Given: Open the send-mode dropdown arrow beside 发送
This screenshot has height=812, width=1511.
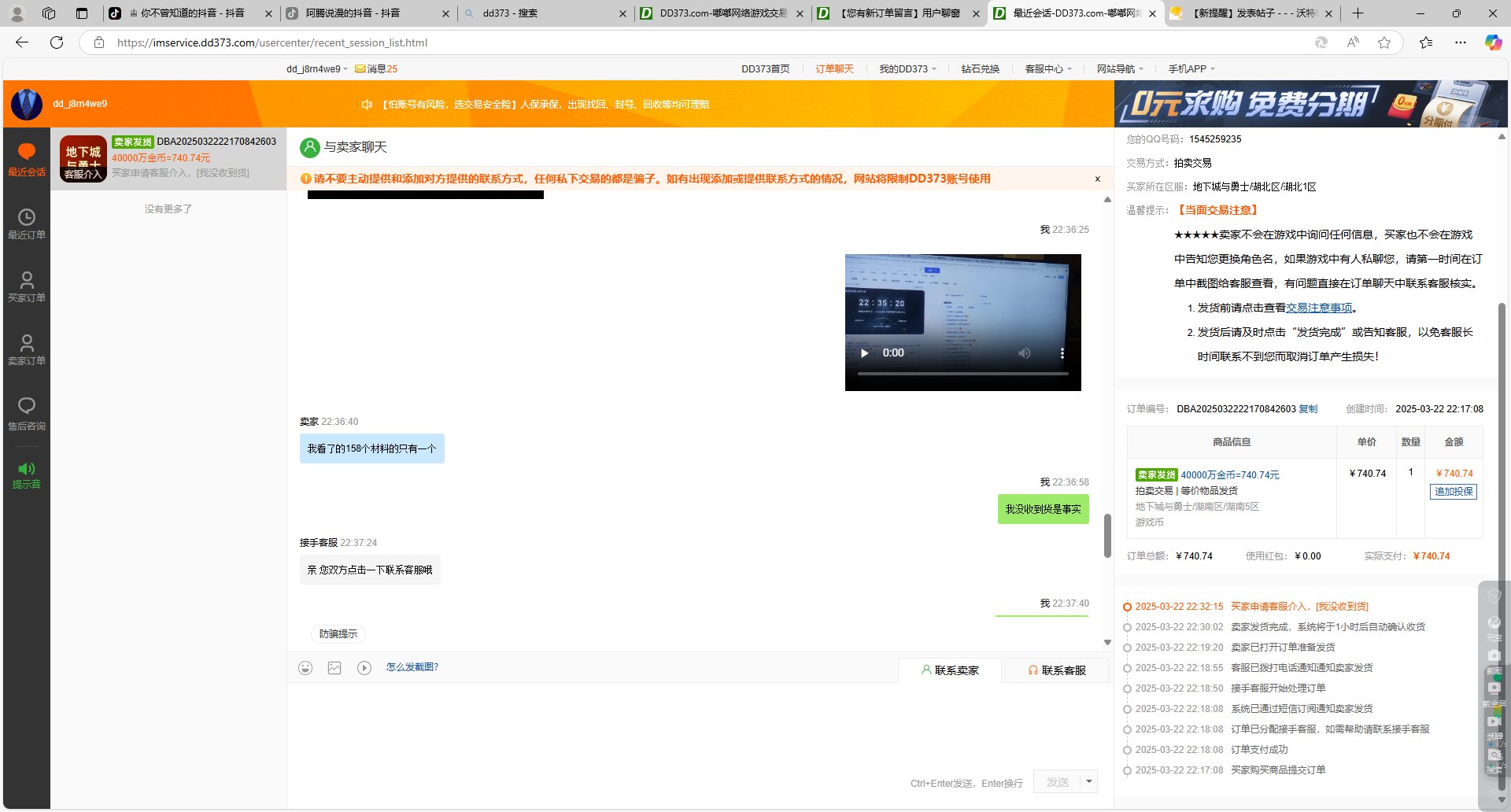Looking at the screenshot, I should pos(1089,781).
